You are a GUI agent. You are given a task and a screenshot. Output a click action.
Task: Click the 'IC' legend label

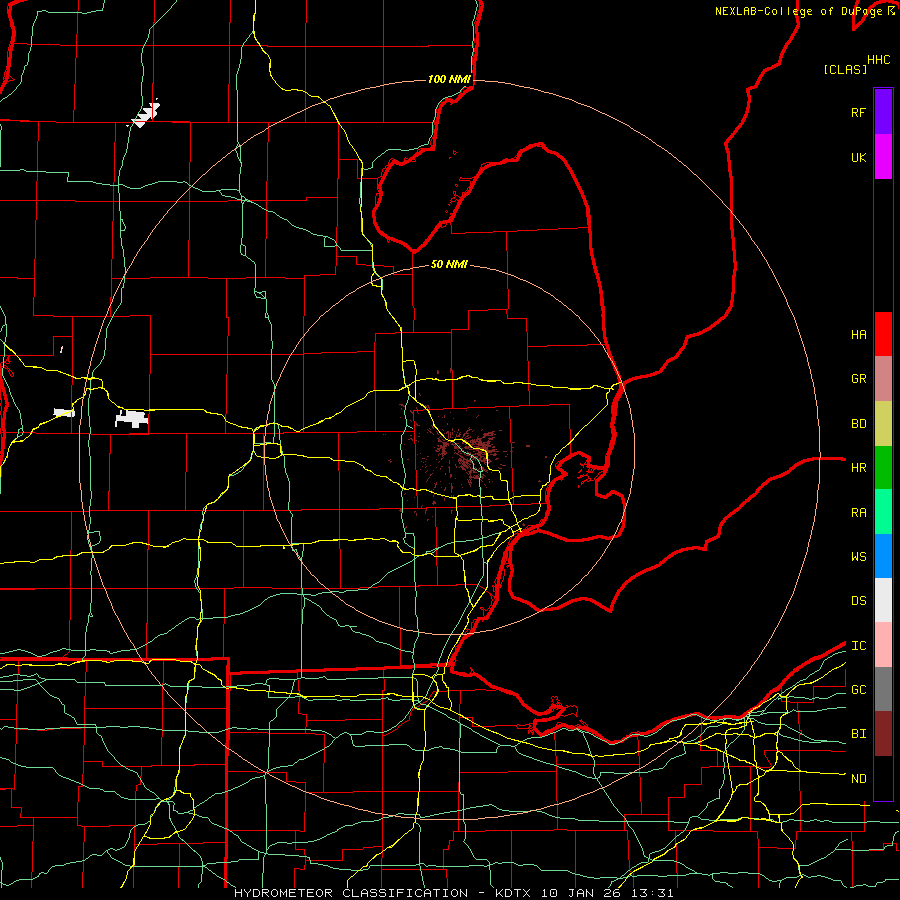tap(858, 646)
